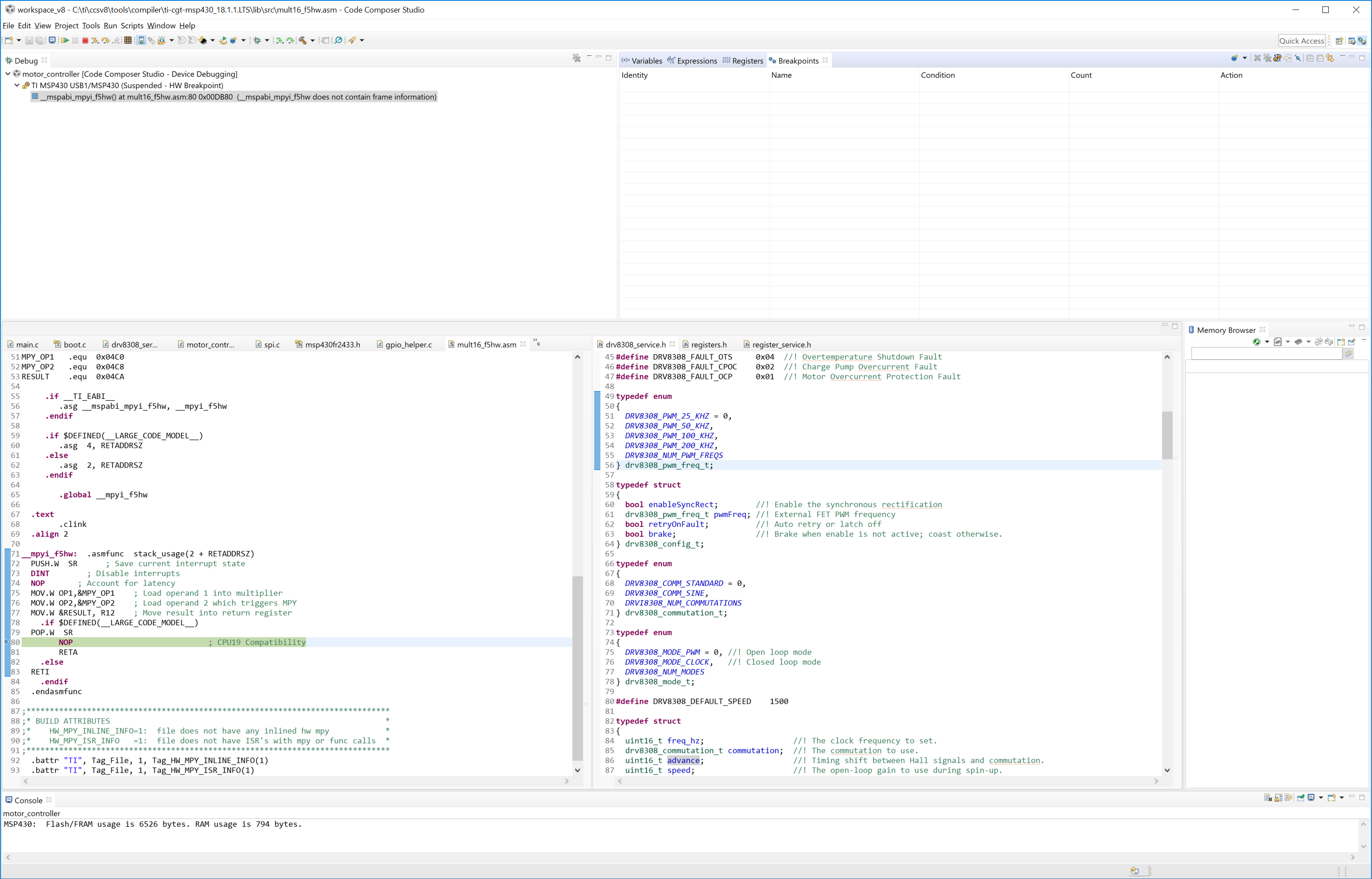Click the Step Into toolbar icon
The width and height of the screenshot is (1372, 879).
95,41
